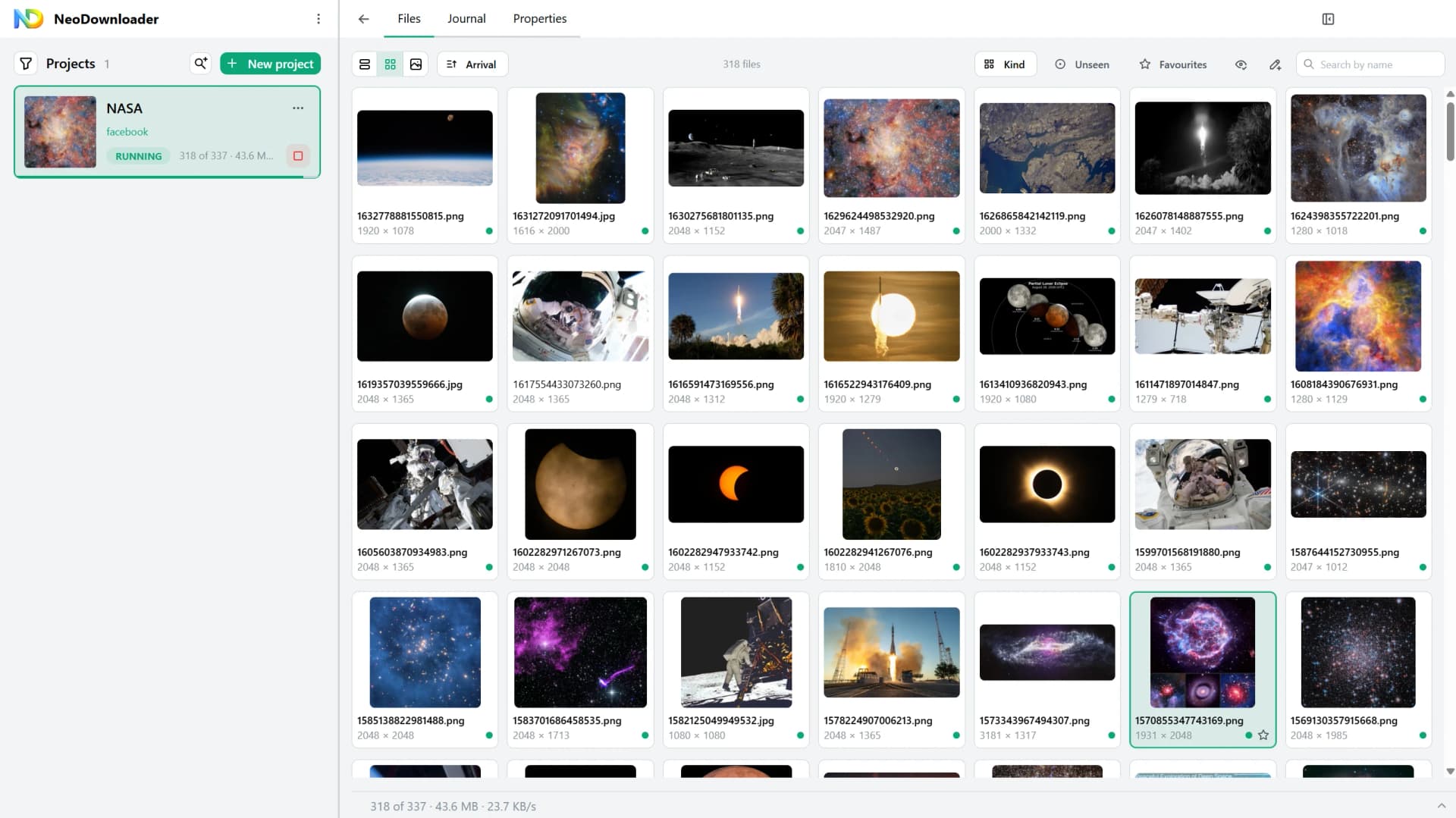Open image 1599701568191880.png
Screen dimensions: 1456x818
(x=1203, y=484)
